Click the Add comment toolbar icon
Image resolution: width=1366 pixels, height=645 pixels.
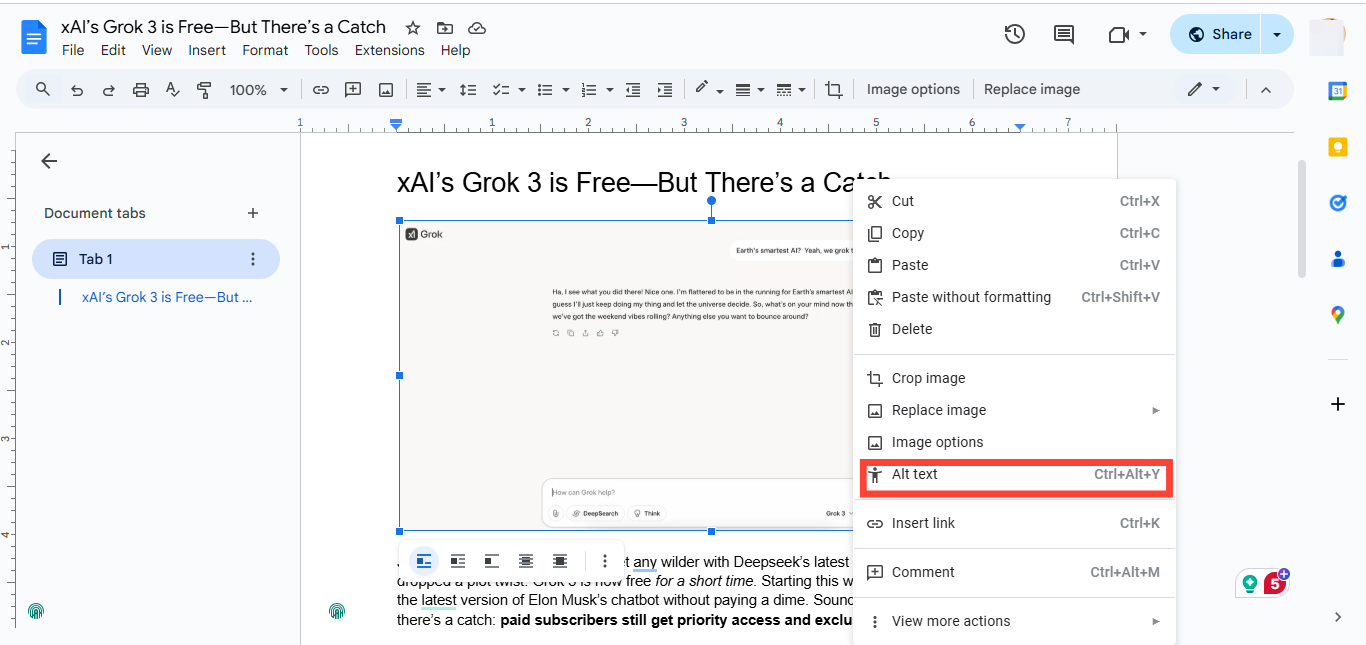(x=353, y=90)
